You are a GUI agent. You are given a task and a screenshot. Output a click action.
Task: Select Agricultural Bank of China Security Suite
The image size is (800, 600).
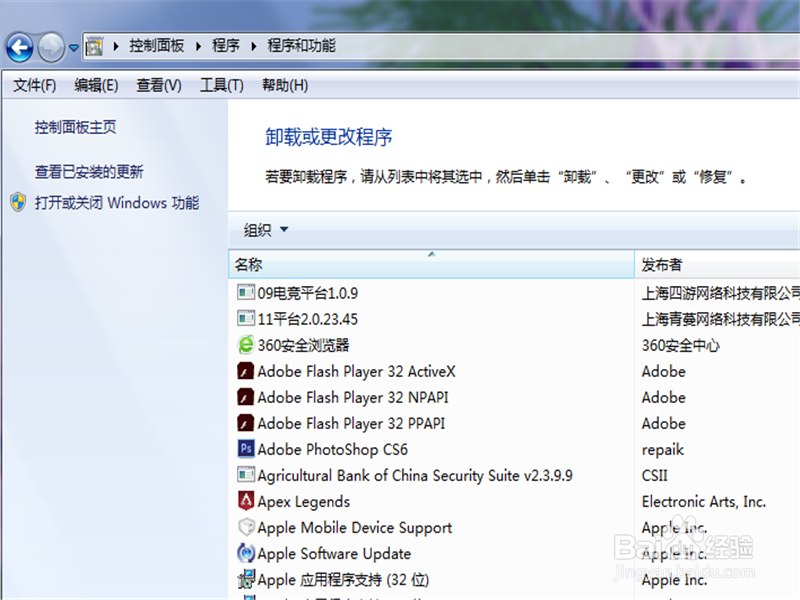[x=415, y=476]
